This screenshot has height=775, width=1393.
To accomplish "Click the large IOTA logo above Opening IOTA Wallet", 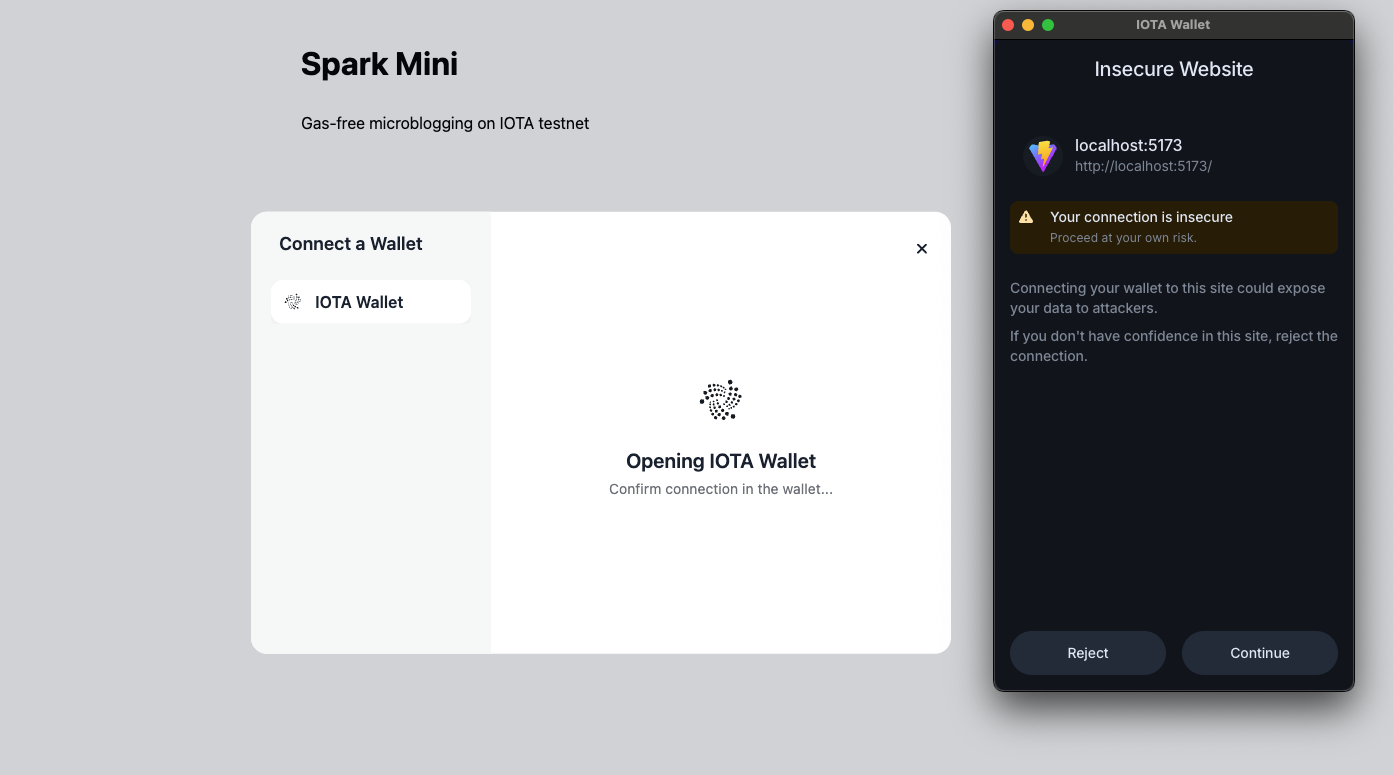I will click(720, 400).
